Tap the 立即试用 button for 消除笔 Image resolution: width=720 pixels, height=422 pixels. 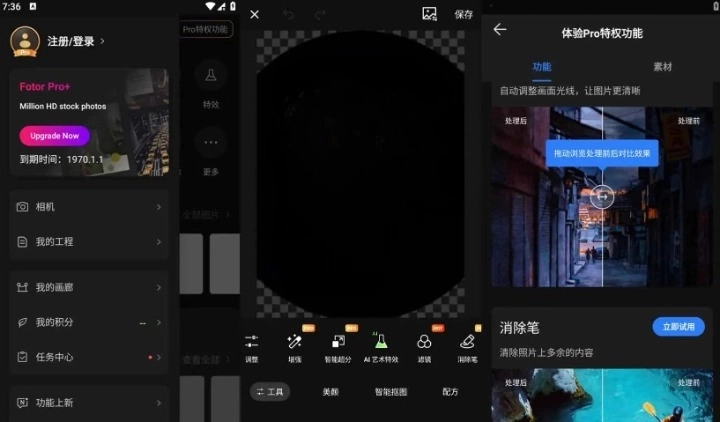click(677, 327)
